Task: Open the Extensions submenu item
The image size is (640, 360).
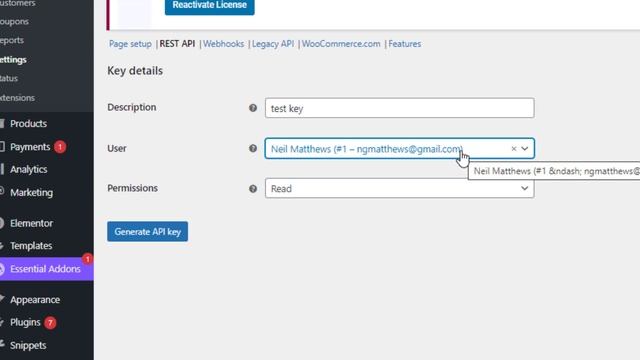Action: point(17,98)
